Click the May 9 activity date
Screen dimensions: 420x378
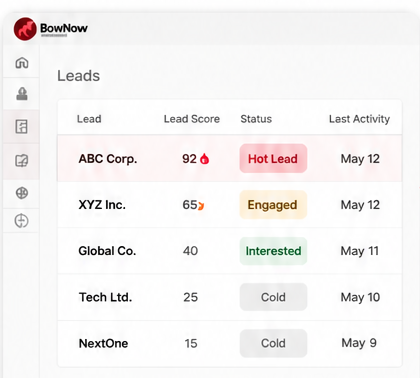tap(359, 343)
